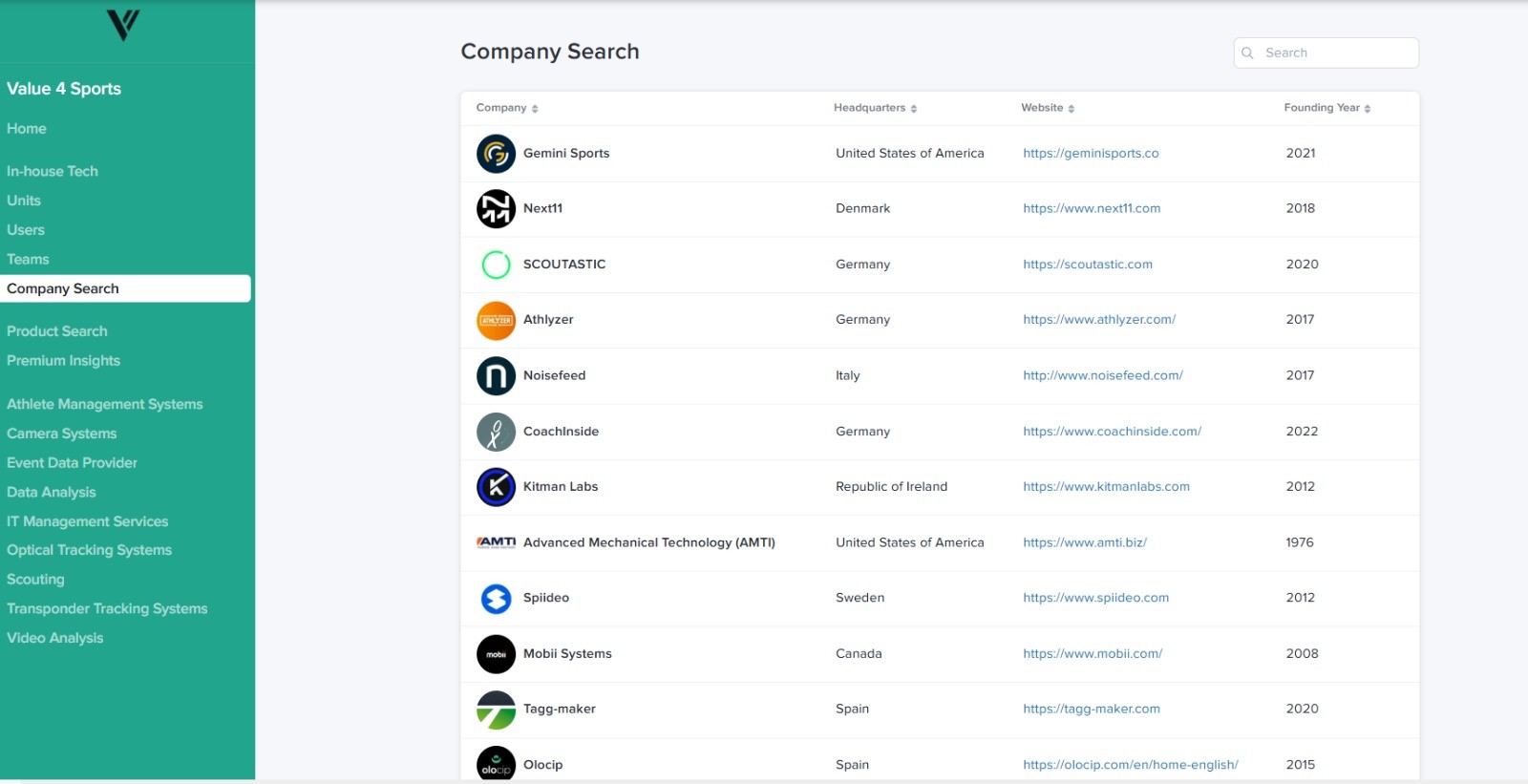Image resolution: width=1528 pixels, height=784 pixels.
Task: Open IT Management Services category
Action: pyautogui.click(x=88, y=521)
